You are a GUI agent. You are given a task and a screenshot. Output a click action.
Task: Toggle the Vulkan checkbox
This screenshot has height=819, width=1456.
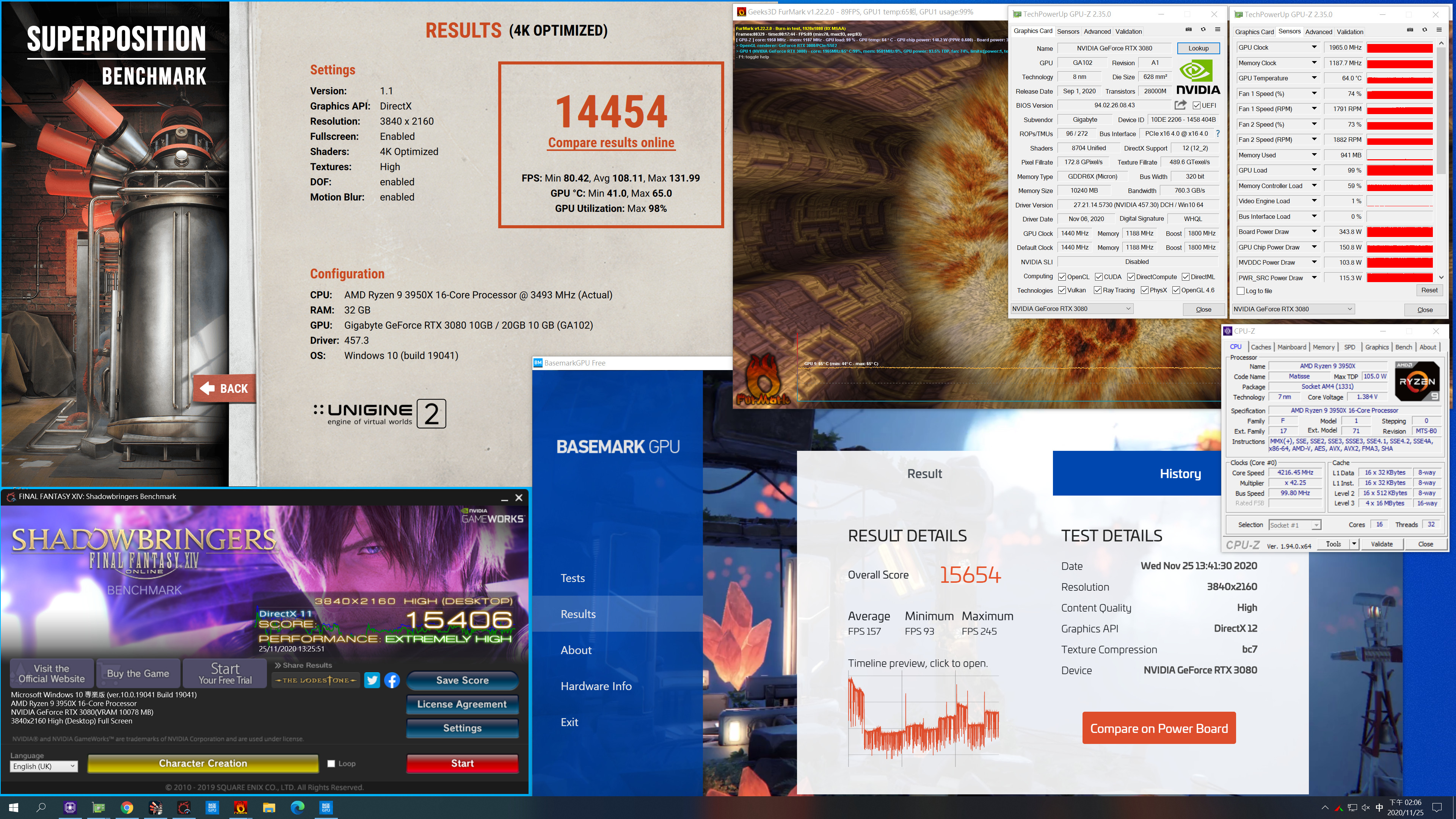(1062, 290)
